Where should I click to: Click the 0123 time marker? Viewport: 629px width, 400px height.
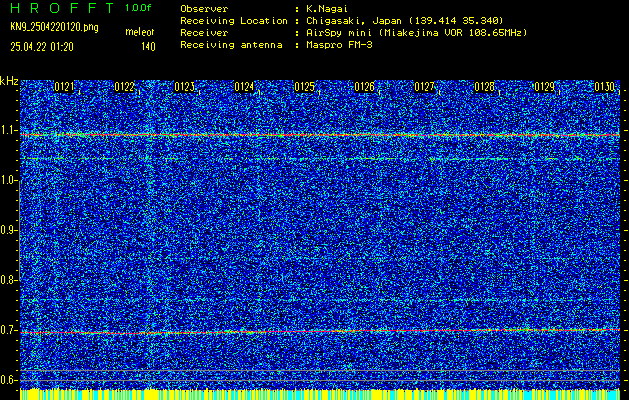tap(185, 87)
